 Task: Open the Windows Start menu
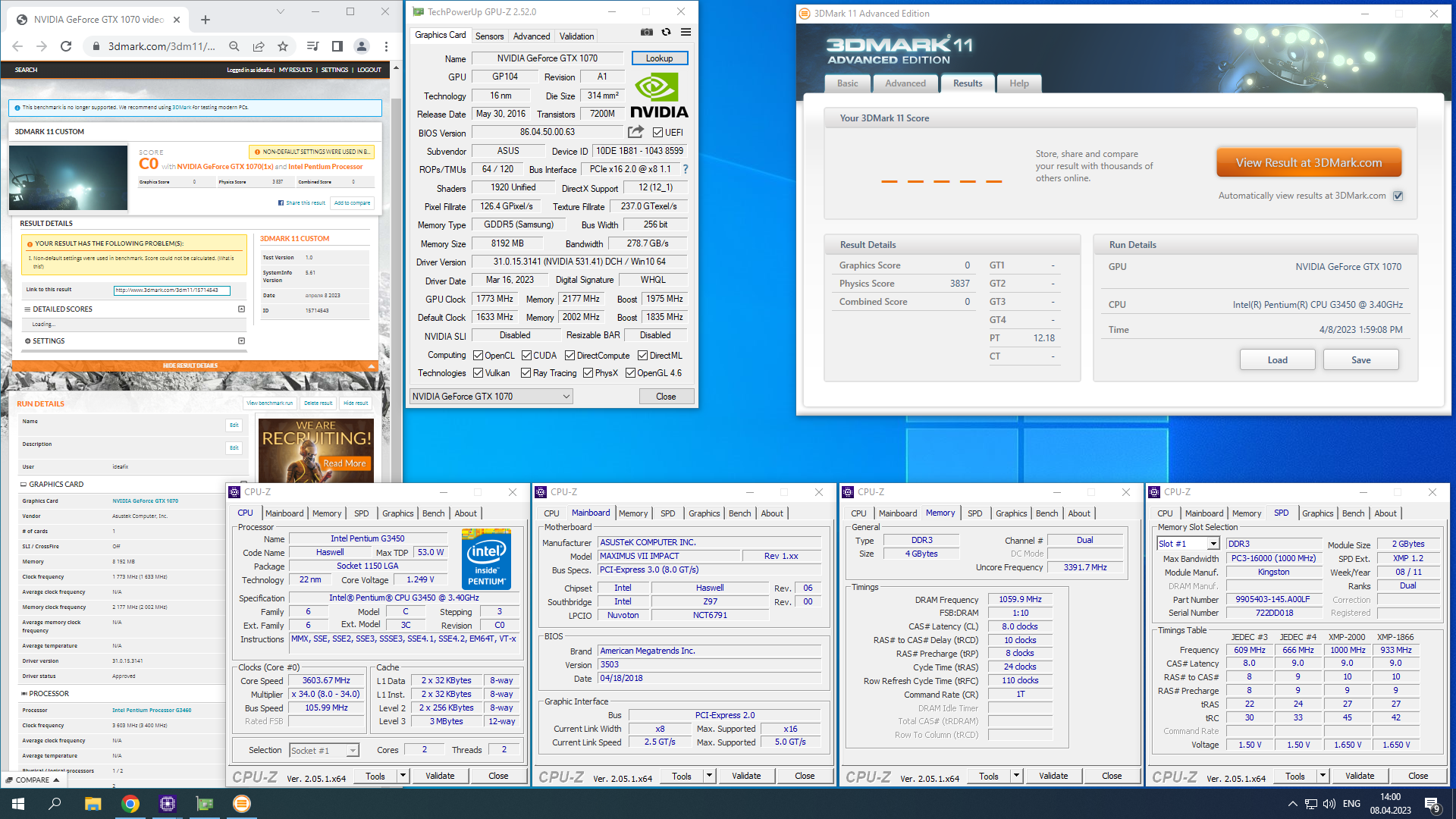click(x=18, y=804)
